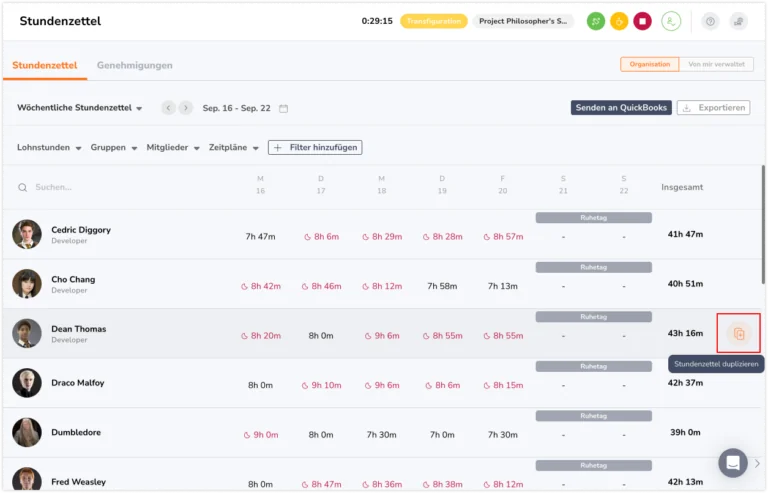This screenshot has width=768, height=493.
Task: Open Dumbledore name link
Action: tap(76, 432)
